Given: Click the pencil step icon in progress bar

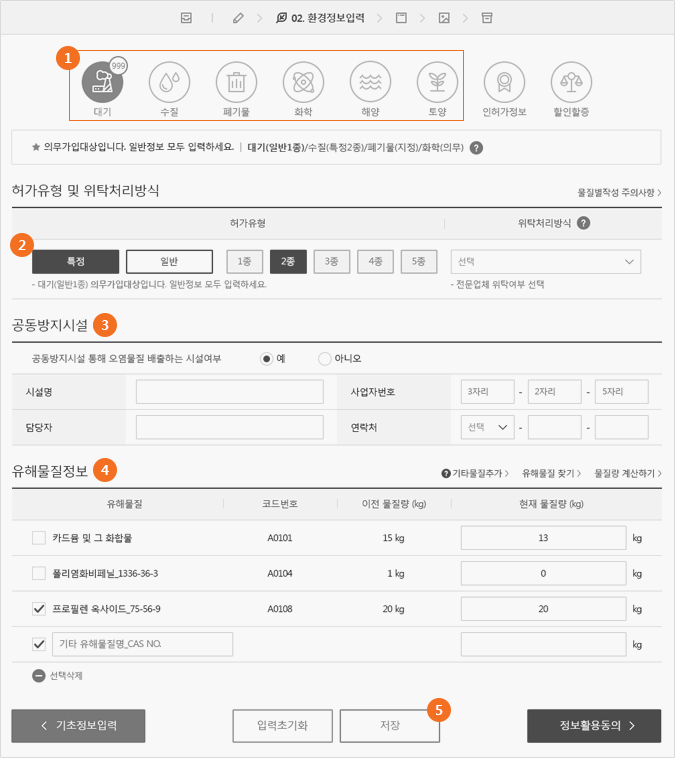Looking at the screenshot, I should coord(238,18).
